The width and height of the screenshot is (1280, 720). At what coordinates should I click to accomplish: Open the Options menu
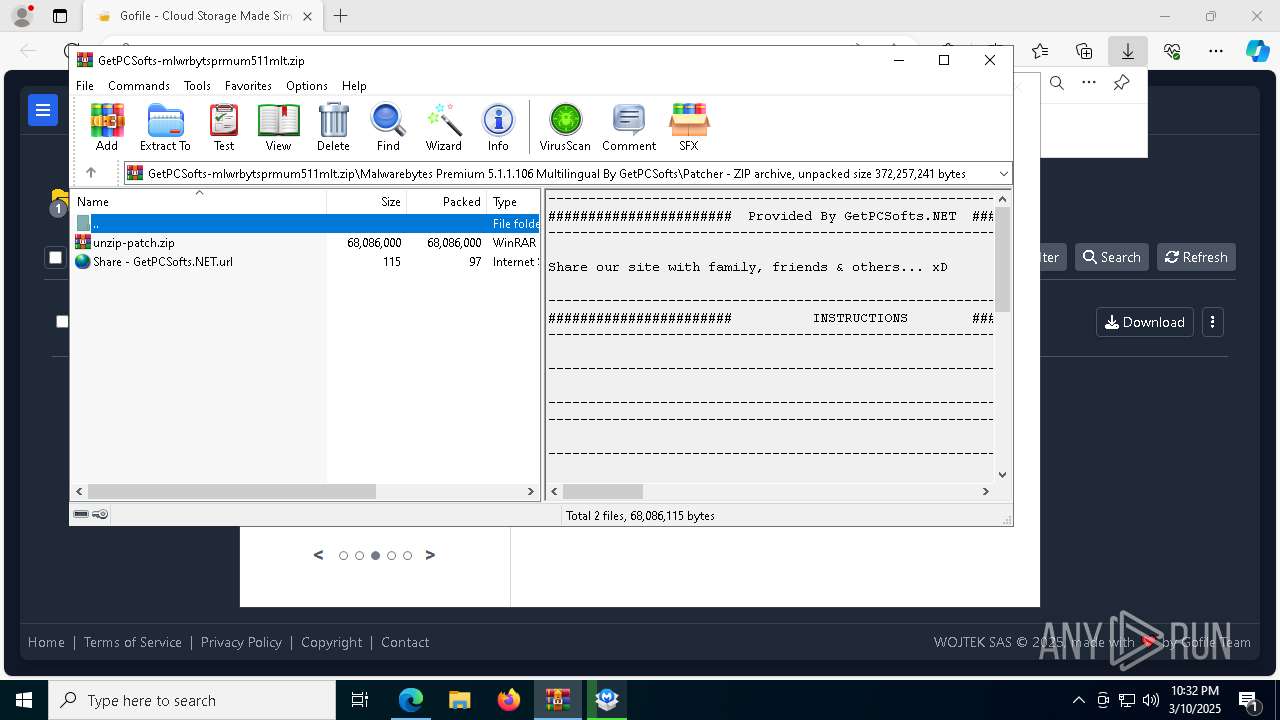pos(307,86)
